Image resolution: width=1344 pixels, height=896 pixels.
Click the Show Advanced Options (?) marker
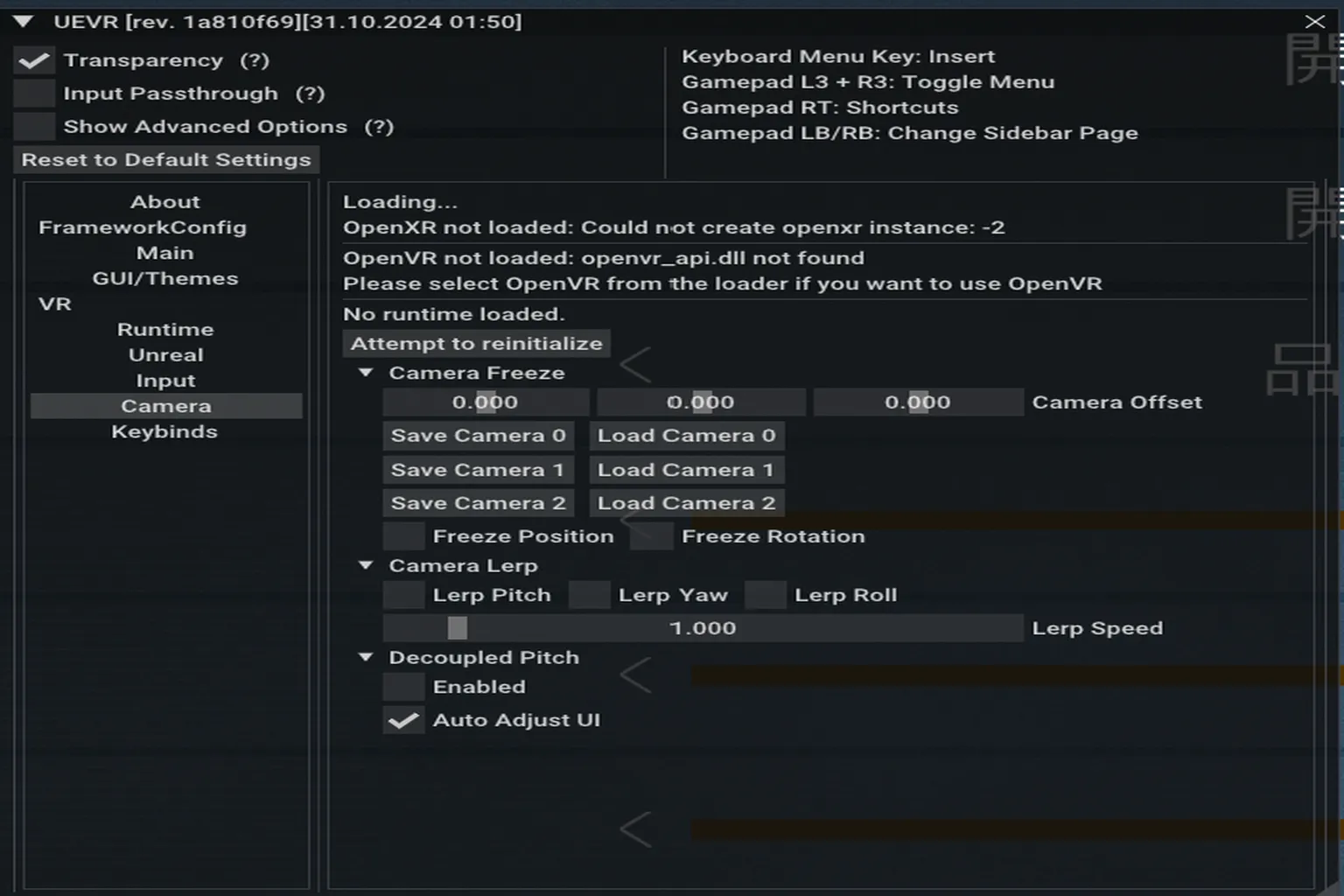click(x=379, y=127)
